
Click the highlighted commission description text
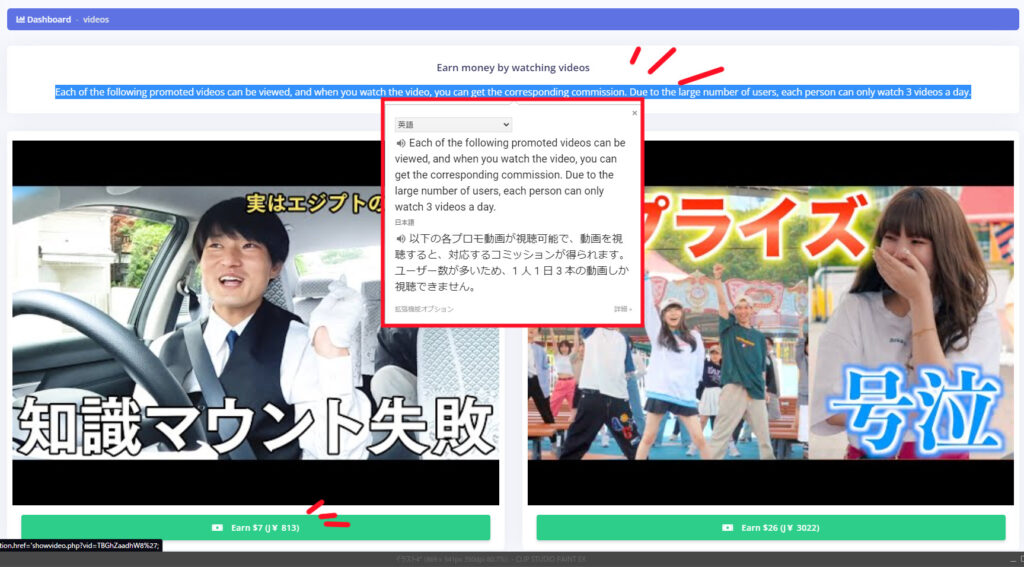point(513,92)
